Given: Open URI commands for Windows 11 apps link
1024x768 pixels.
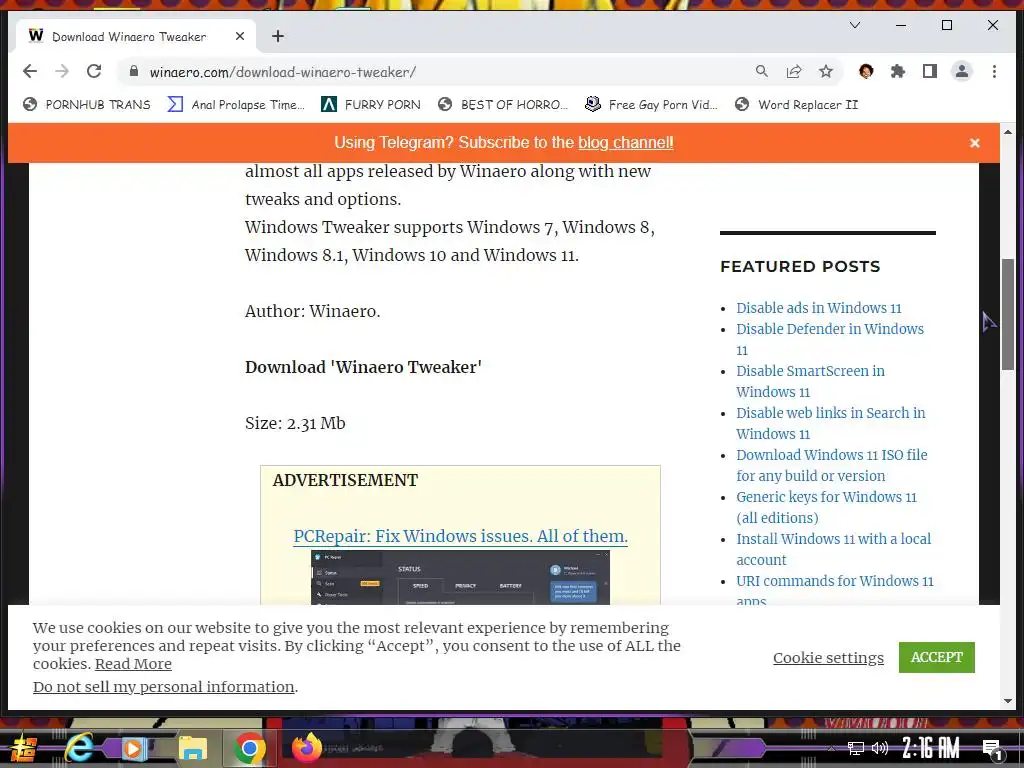Looking at the screenshot, I should [835, 590].
